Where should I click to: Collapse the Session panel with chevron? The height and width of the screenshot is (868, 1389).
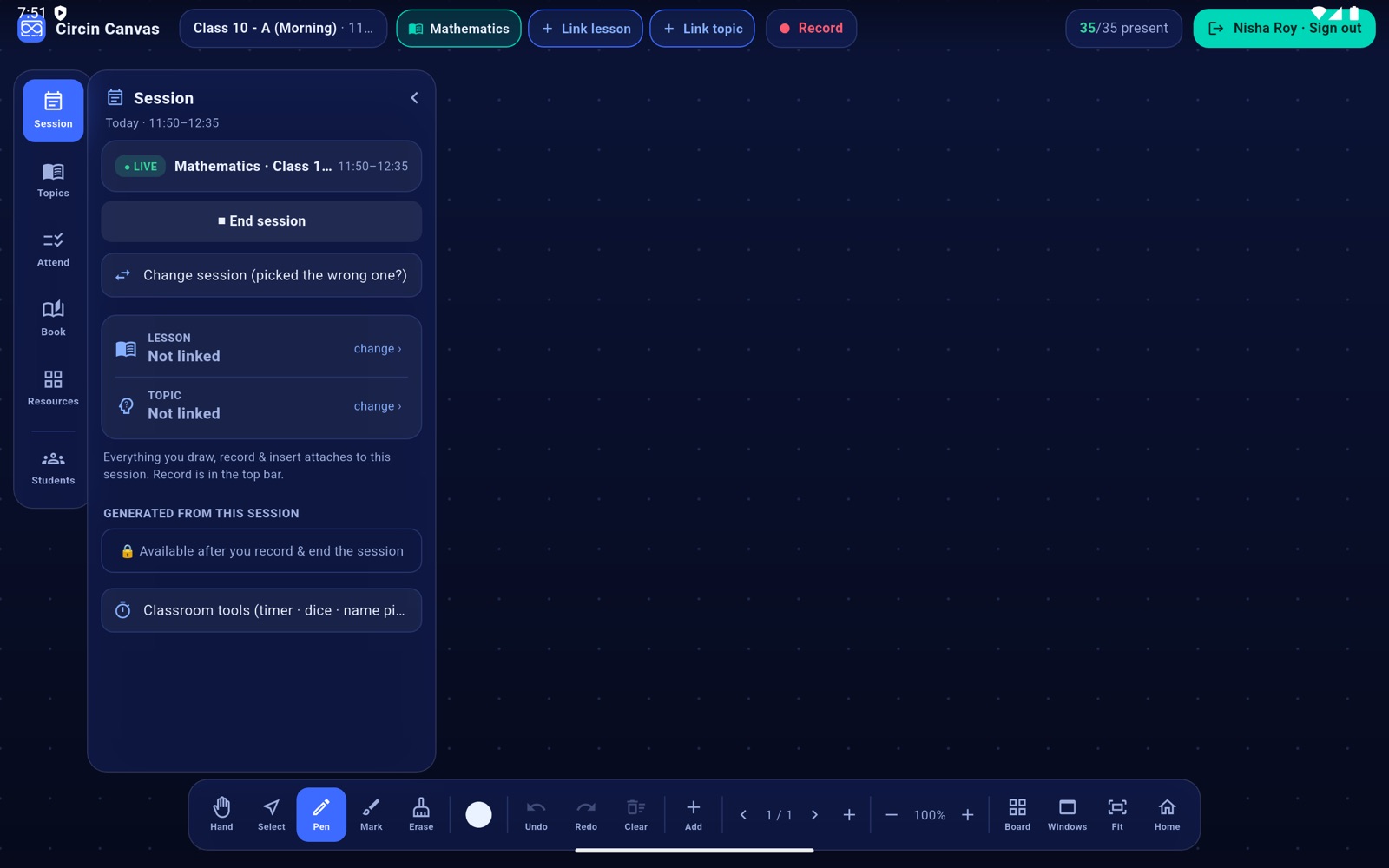click(414, 98)
